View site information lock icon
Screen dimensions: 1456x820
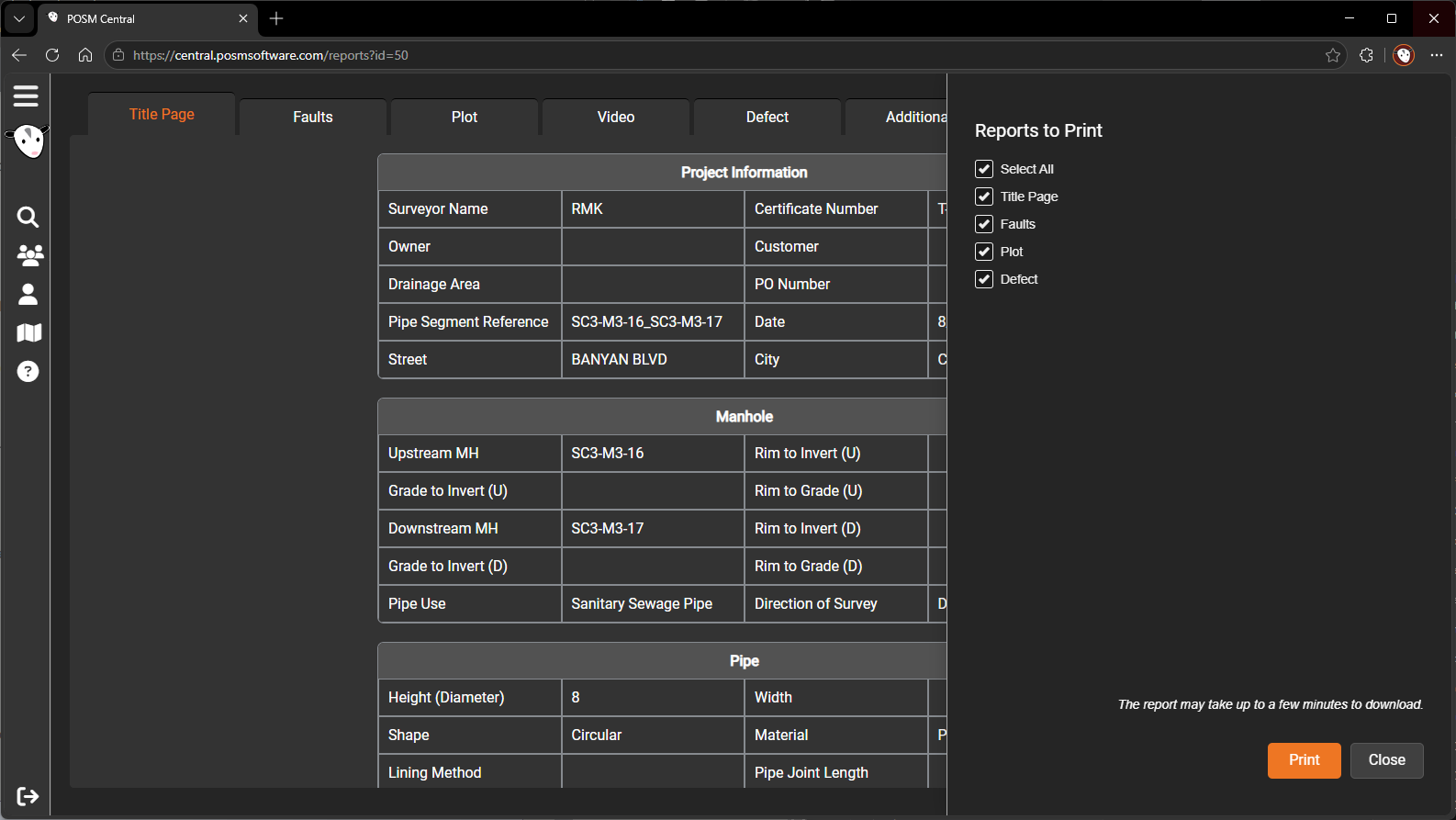click(x=118, y=55)
